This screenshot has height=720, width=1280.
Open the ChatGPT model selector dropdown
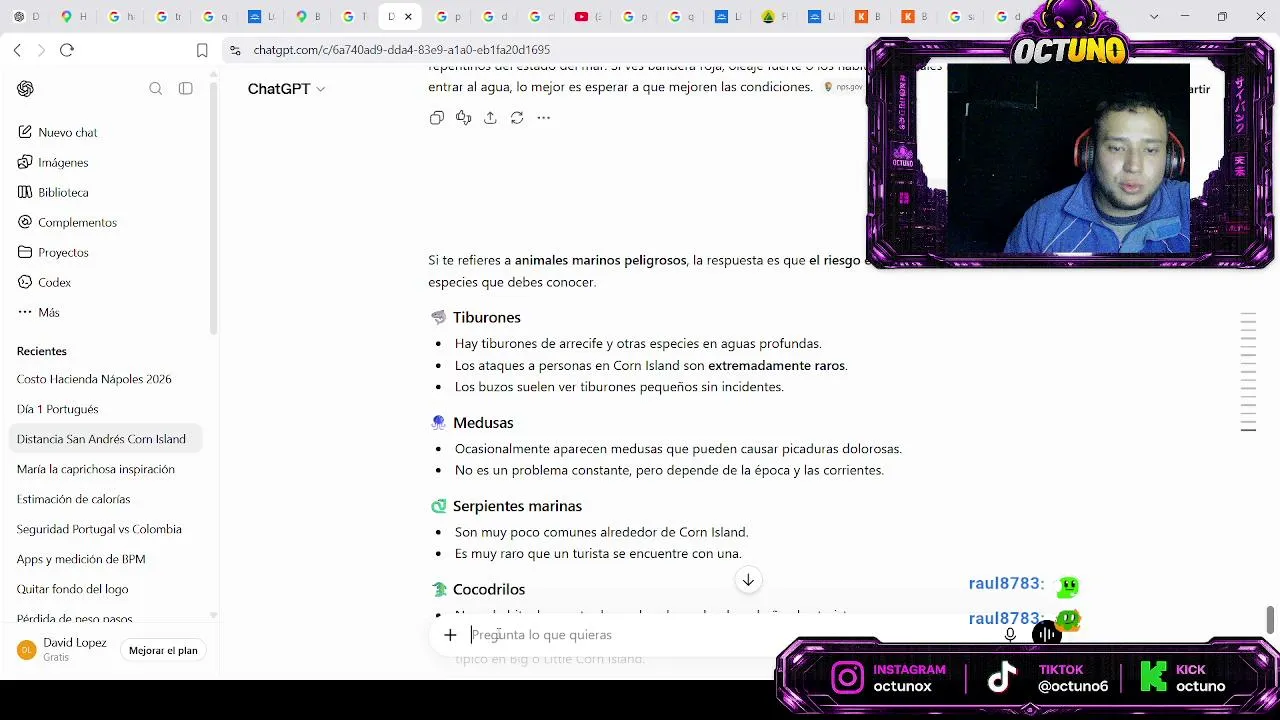pos(286,89)
